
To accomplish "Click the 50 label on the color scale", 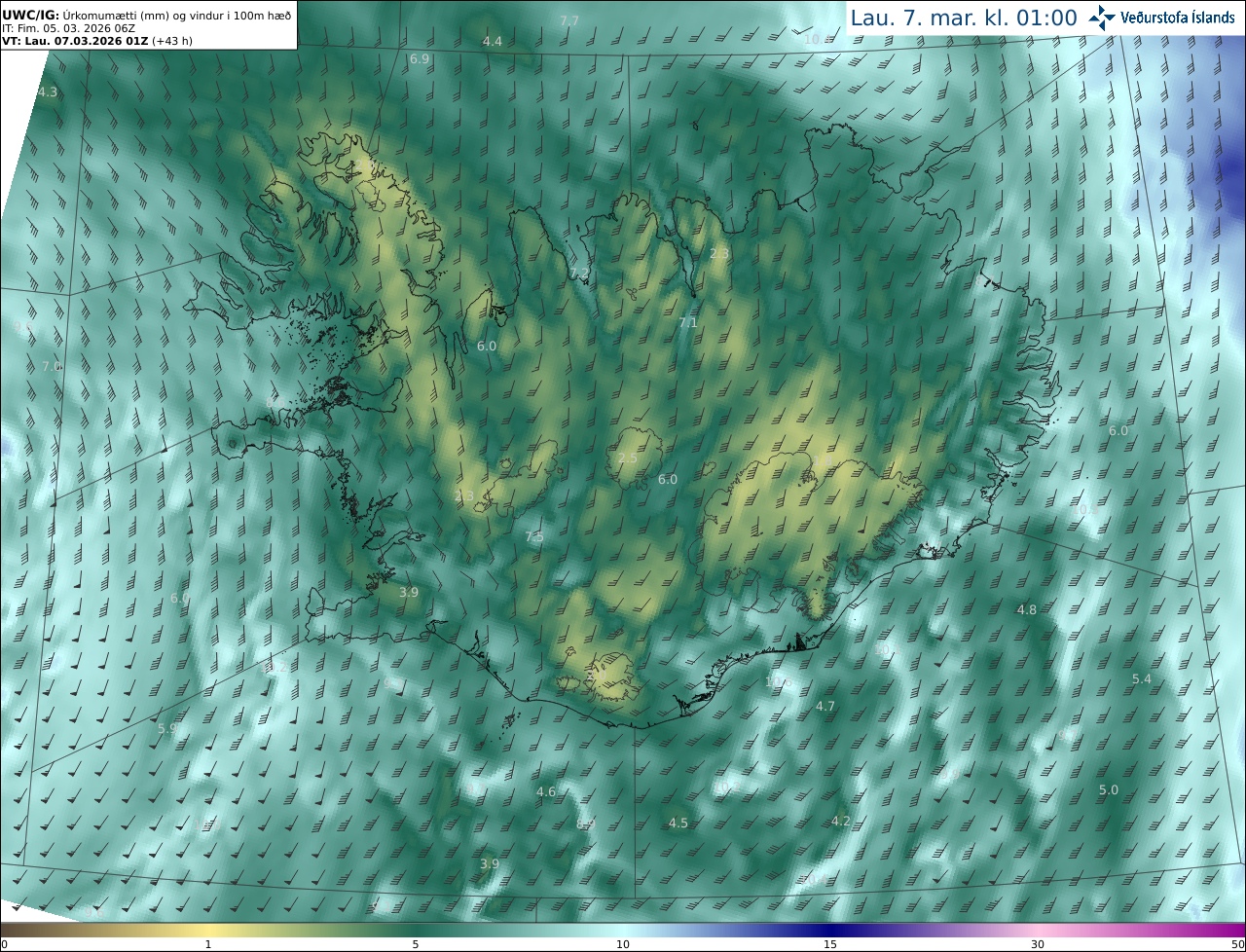I will click(x=1238, y=945).
